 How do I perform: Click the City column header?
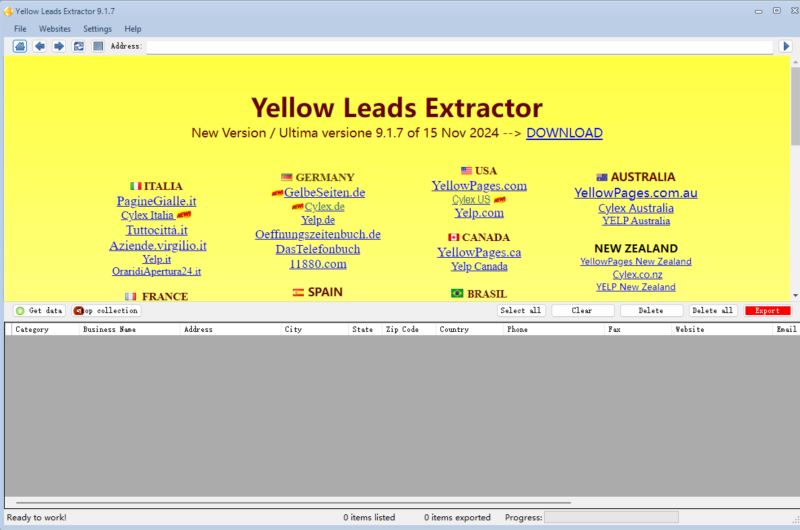315,330
